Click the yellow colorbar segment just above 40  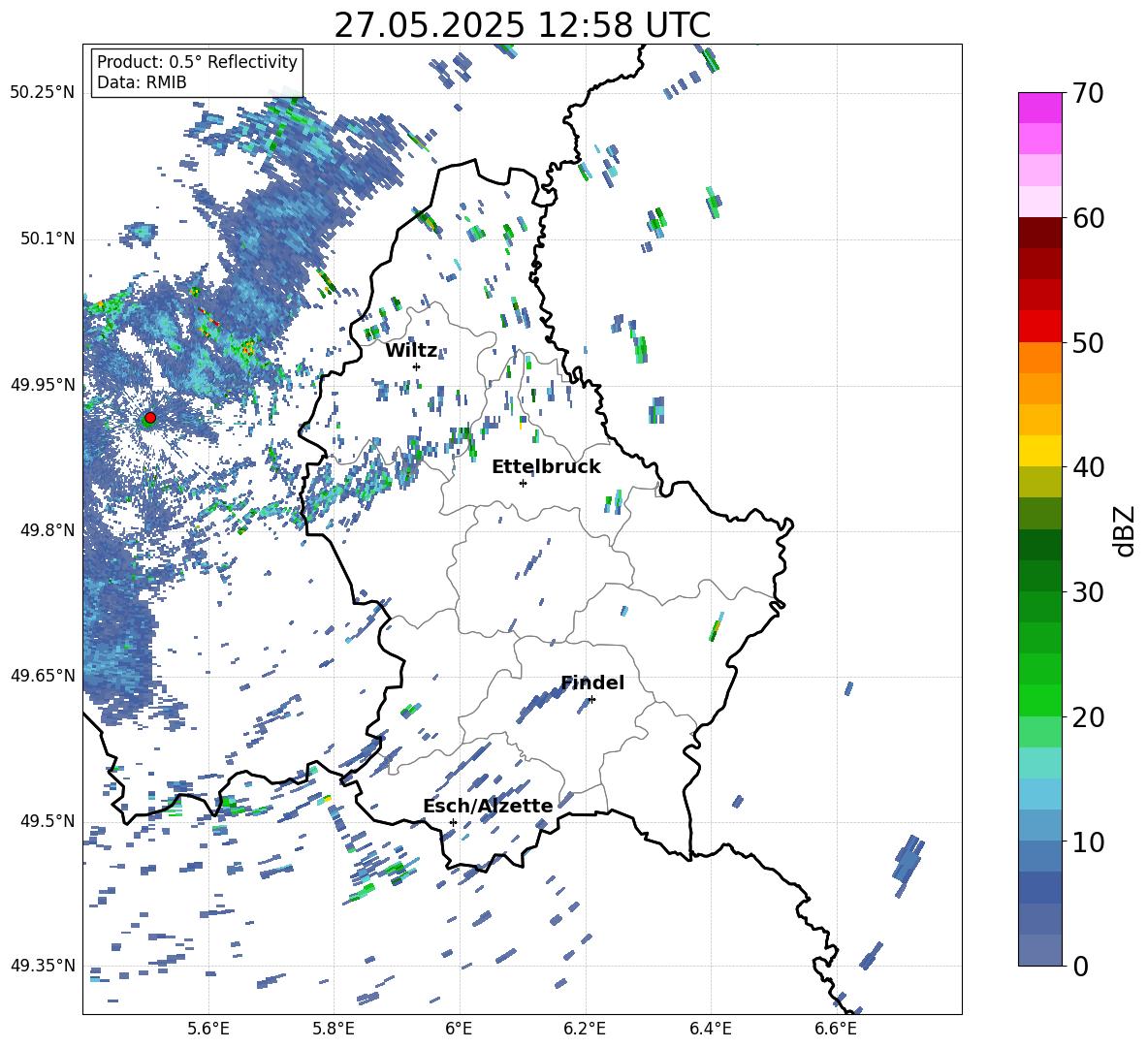(1039, 451)
